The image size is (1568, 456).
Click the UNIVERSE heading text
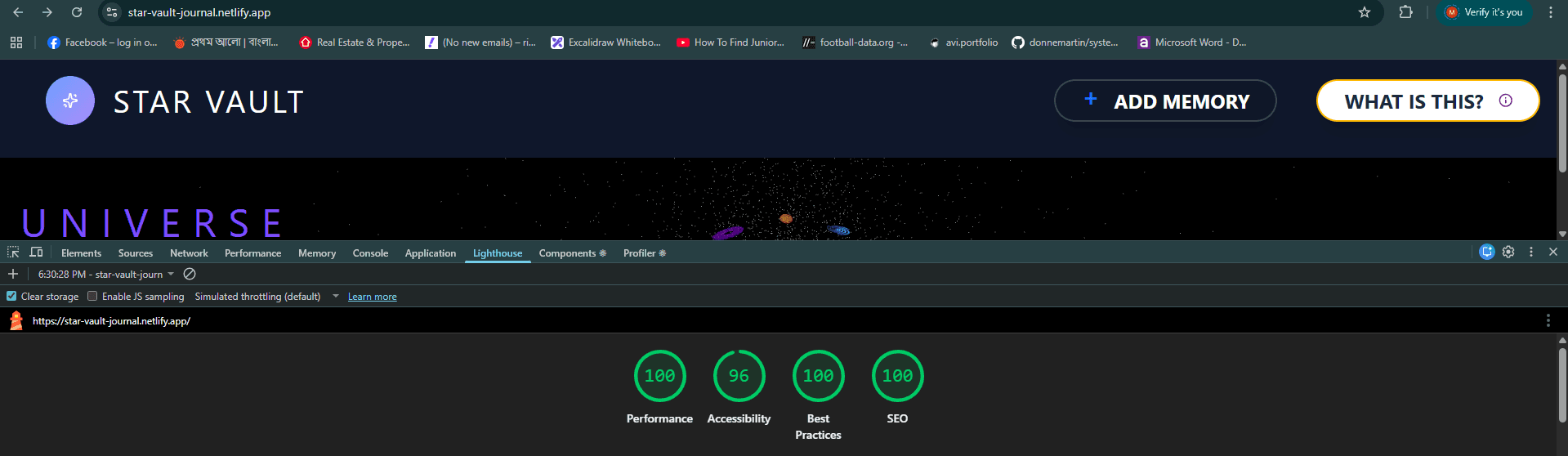coord(152,222)
